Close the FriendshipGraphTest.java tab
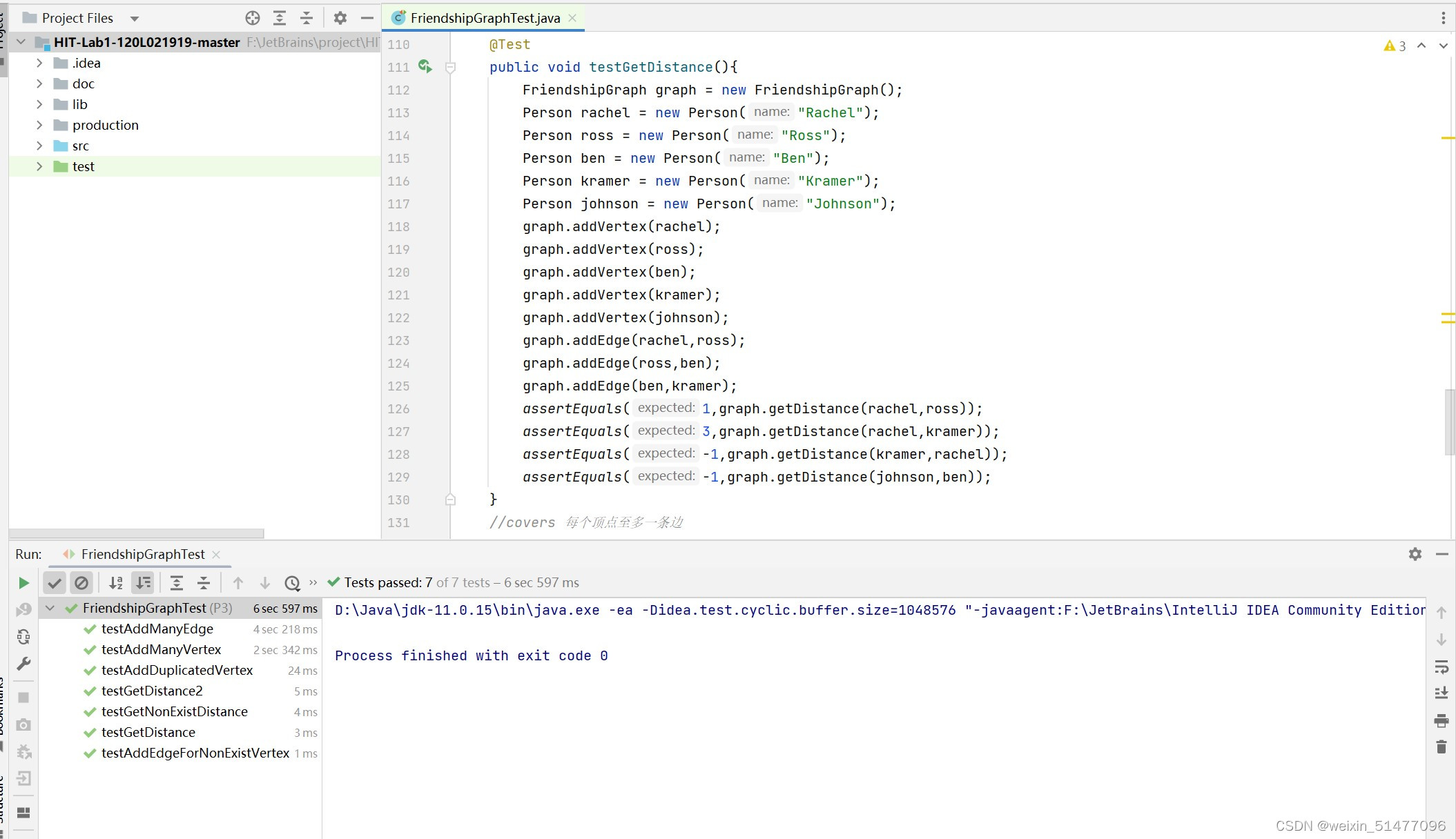The height and width of the screenshot is (839, 1456). [572, 18]
